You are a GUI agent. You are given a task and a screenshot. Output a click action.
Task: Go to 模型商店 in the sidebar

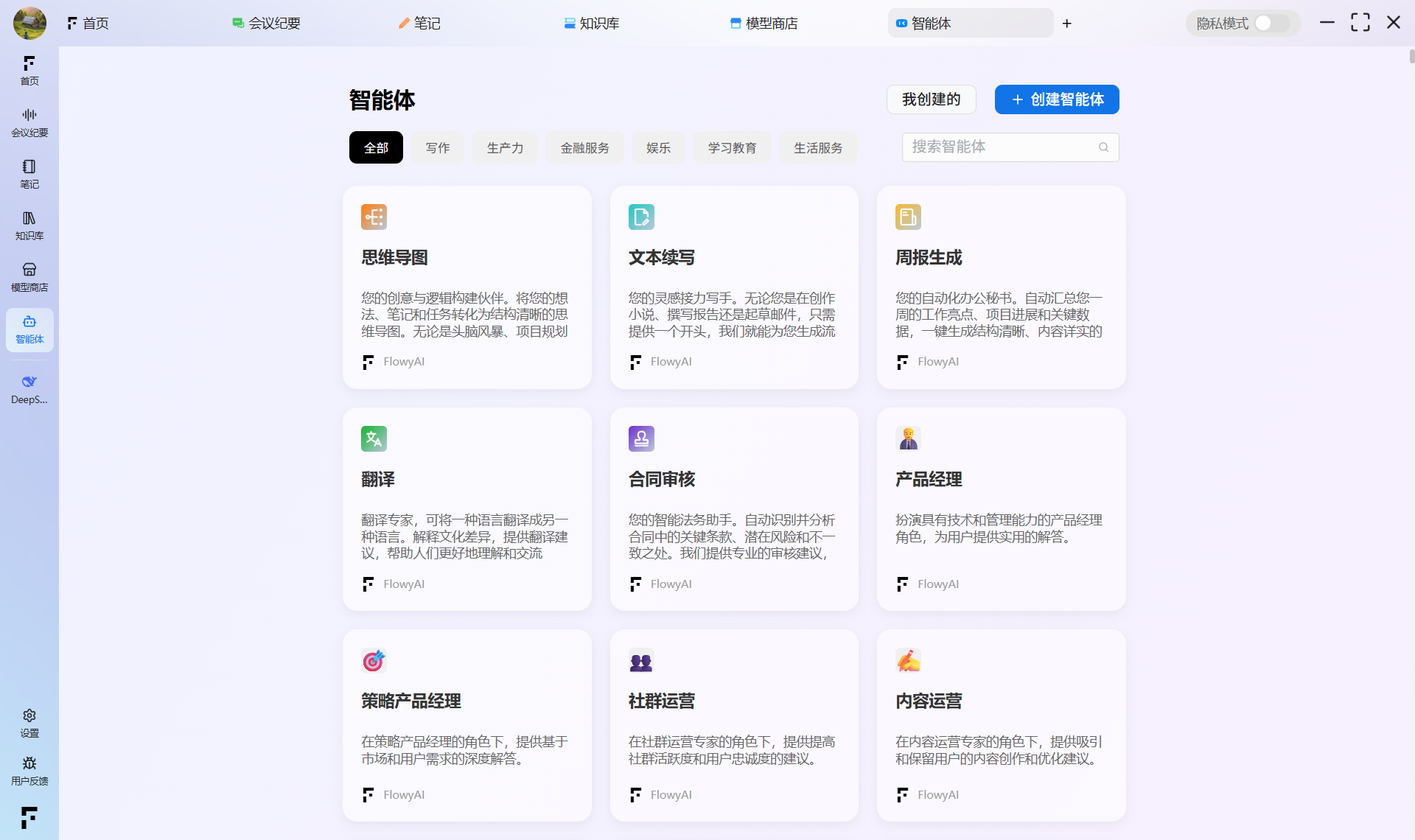tap(29, 276)
